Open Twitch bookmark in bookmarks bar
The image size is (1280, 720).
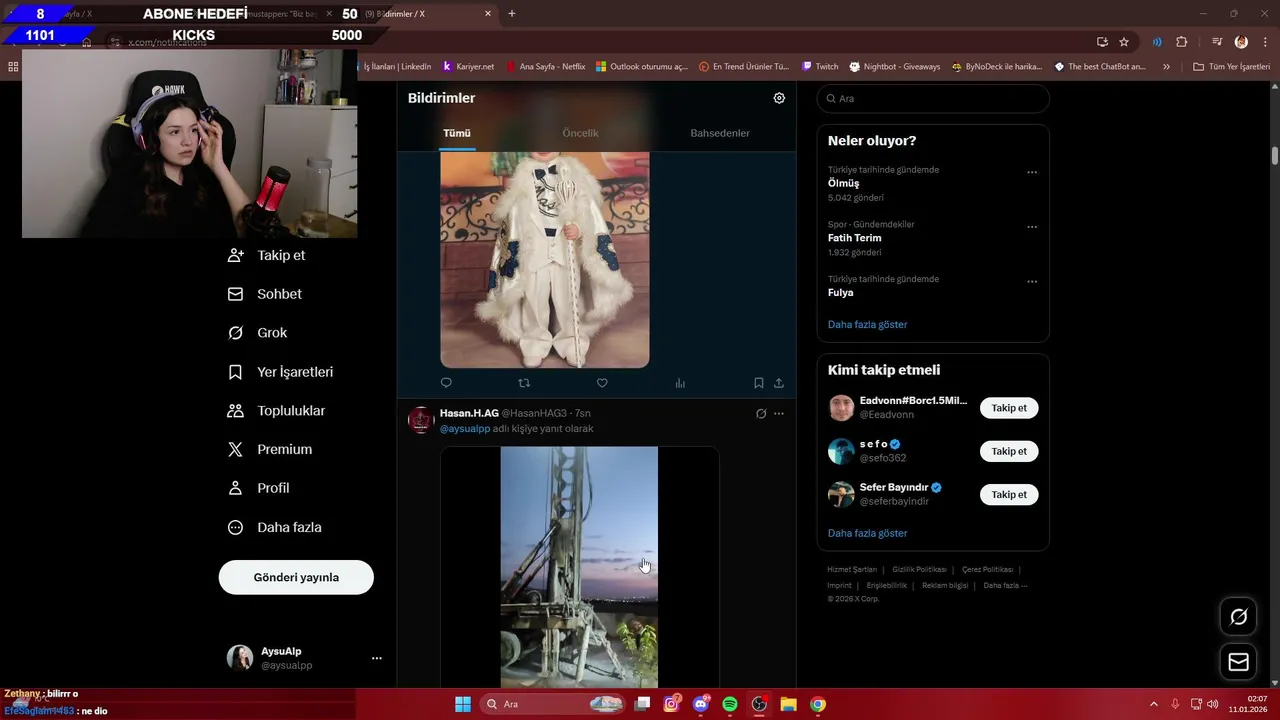[x=820, y=67]
